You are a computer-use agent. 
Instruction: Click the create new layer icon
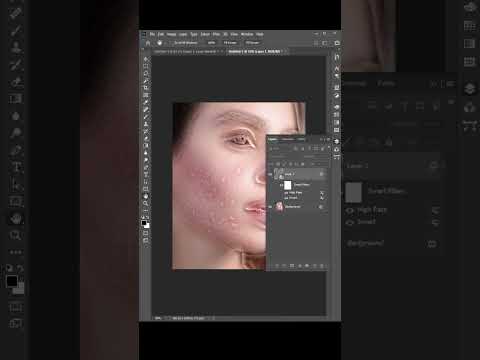(x=315, y=266)
